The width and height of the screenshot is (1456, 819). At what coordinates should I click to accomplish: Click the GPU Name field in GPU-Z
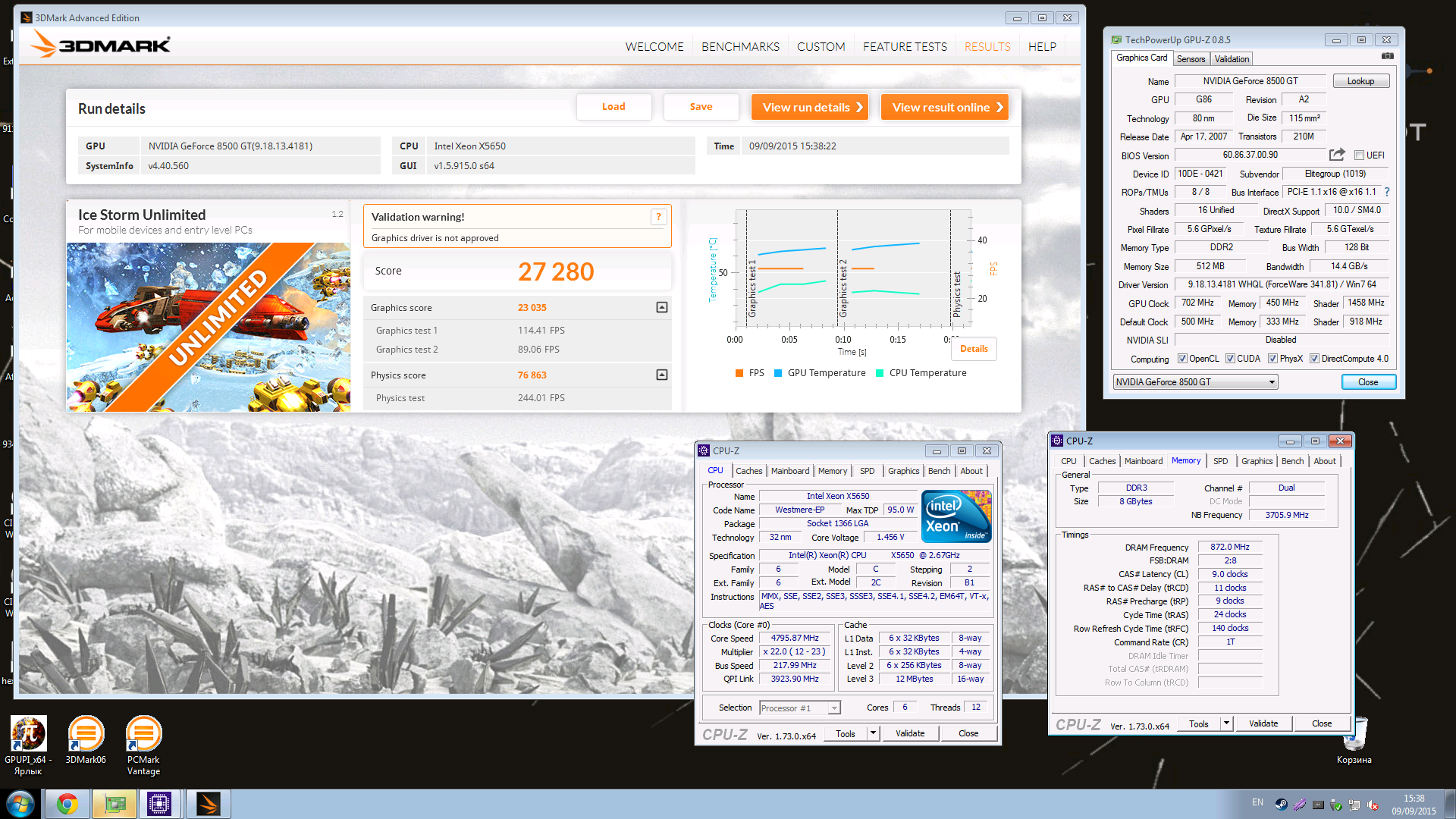coord(1250,81)
